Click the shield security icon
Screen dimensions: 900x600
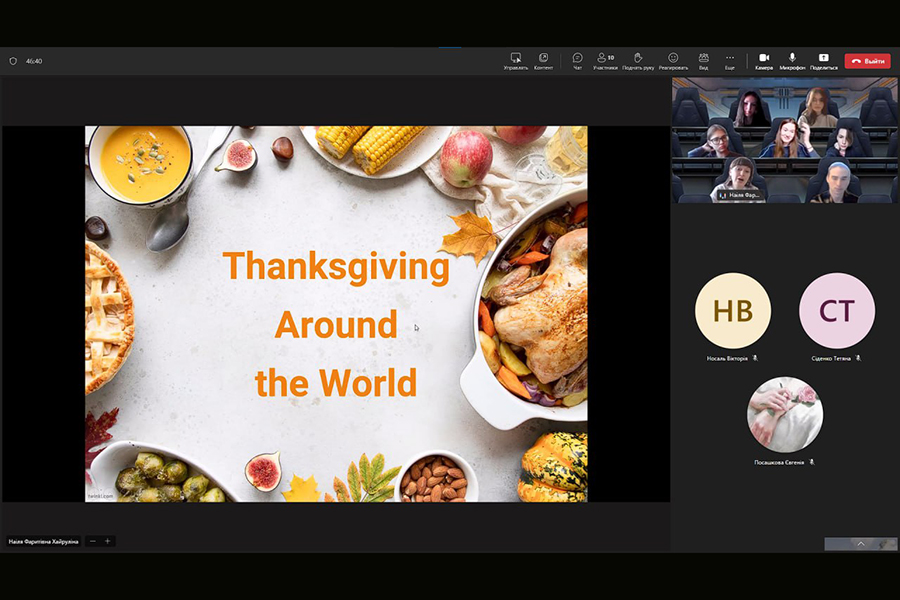13,61
